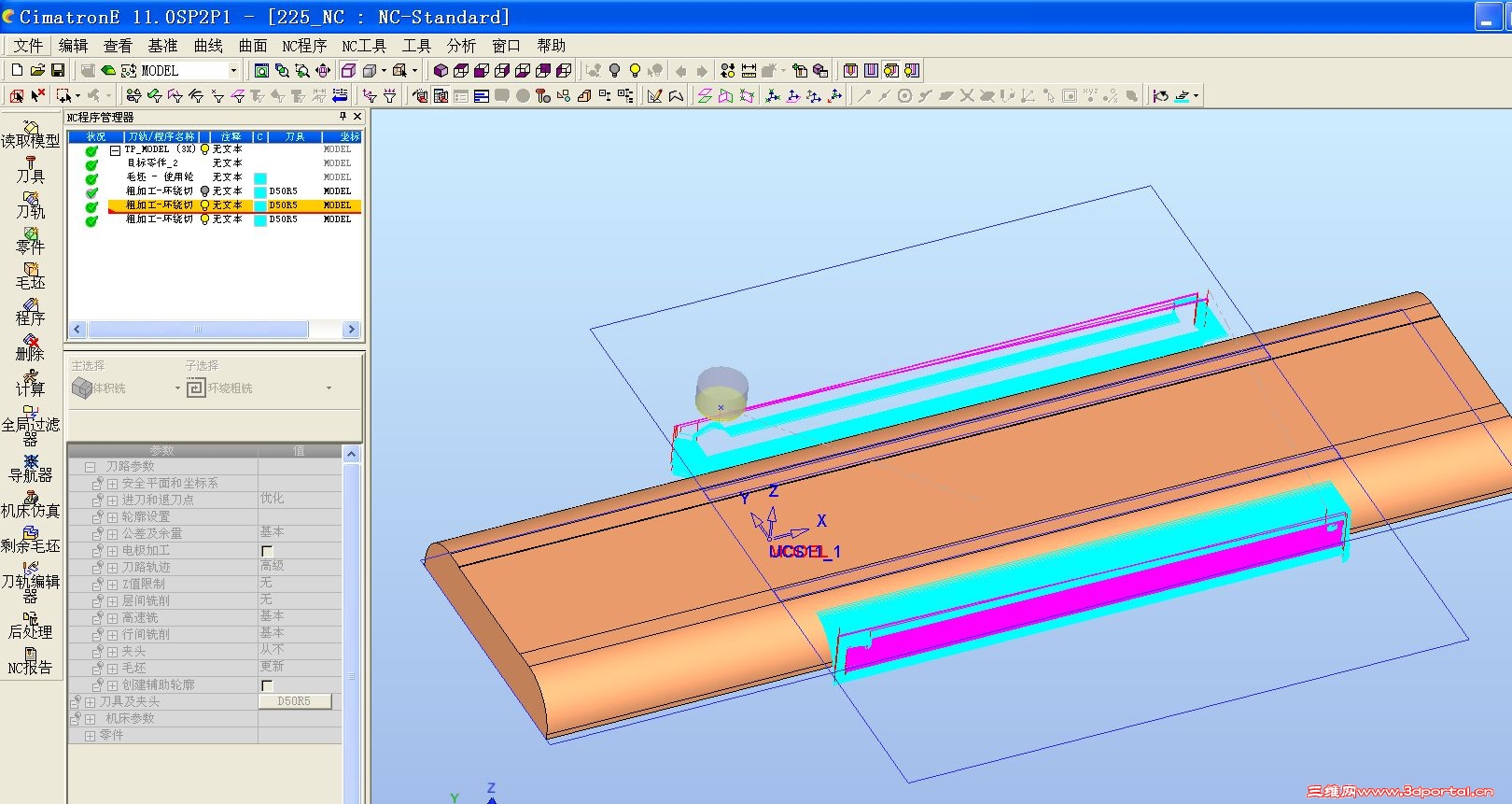This screenshot has width=1512, height=804.
Task: Click the Open file folder icon
Action: (x=37, y=70)
